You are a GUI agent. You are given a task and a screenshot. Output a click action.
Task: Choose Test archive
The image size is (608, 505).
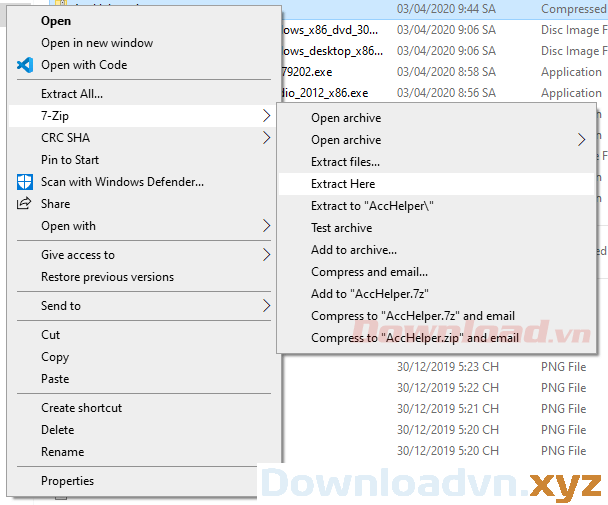[341, 228]
